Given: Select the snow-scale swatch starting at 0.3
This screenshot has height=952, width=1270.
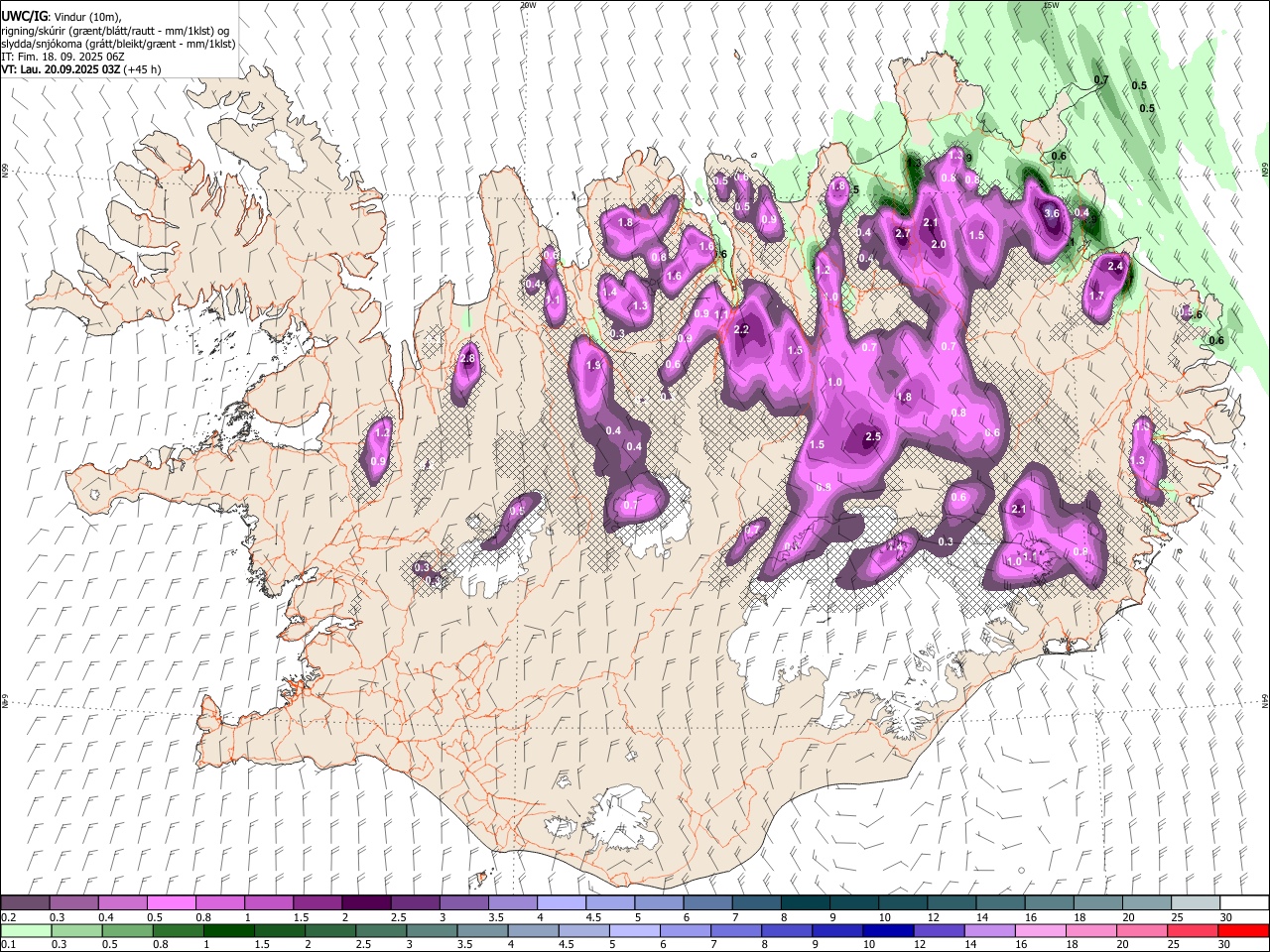Looking at the screenshot, I should 73,903.
